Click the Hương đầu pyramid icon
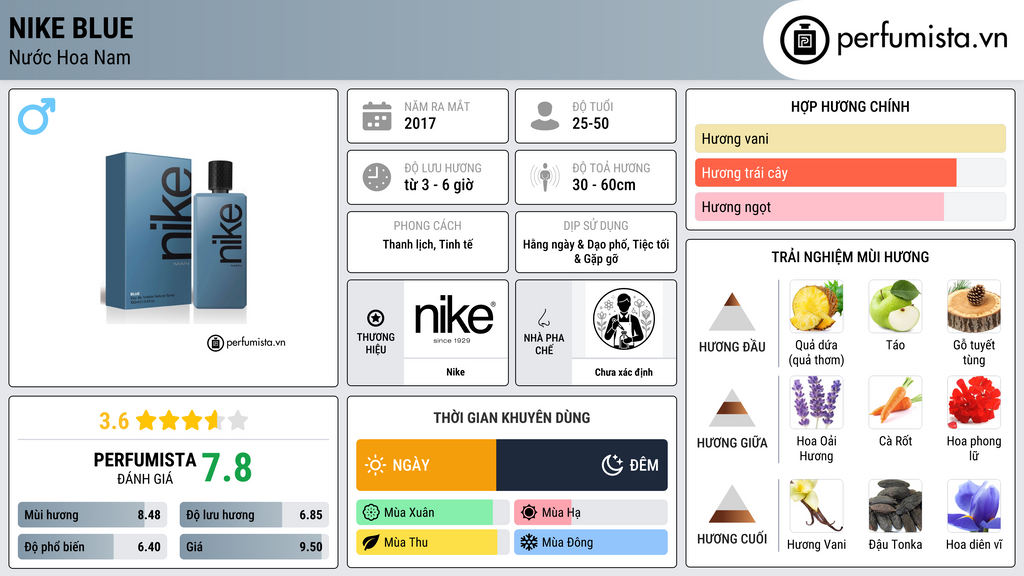Image resolution: width=1024 pixels, height=576 pixels. tap(732, 312)
